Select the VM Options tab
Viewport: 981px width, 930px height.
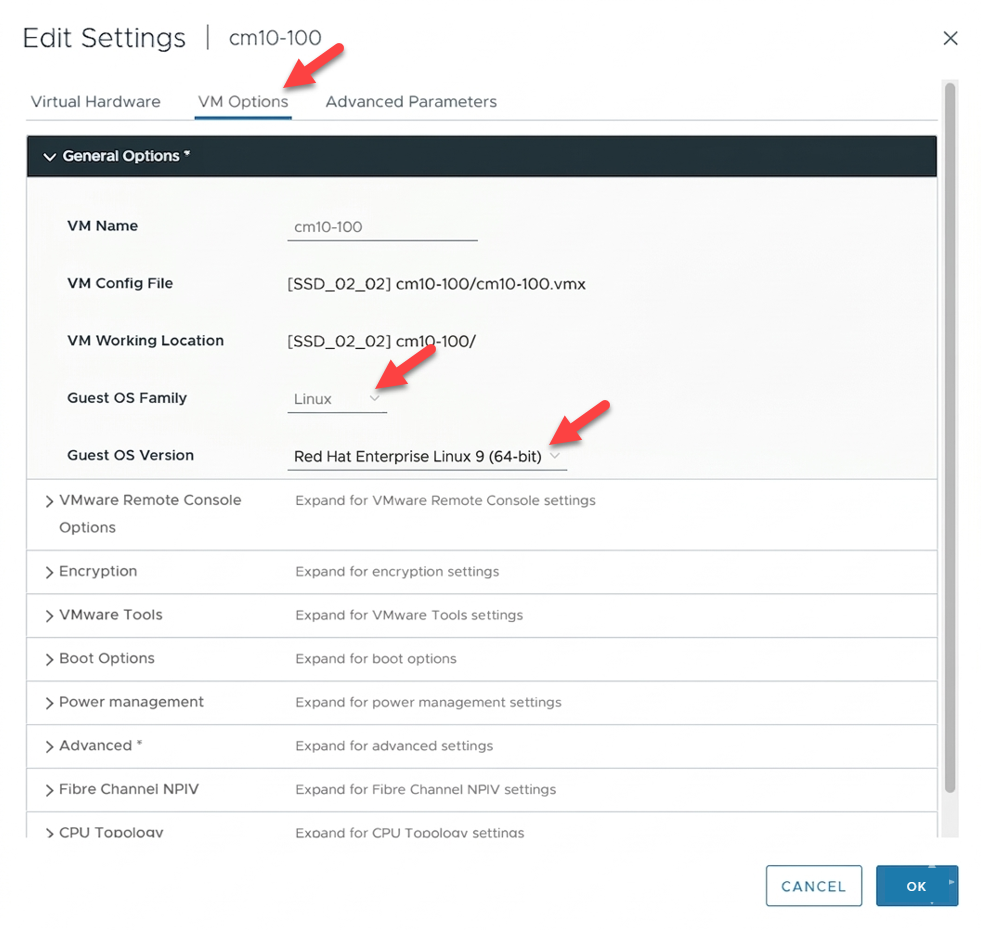click(243, 102)
